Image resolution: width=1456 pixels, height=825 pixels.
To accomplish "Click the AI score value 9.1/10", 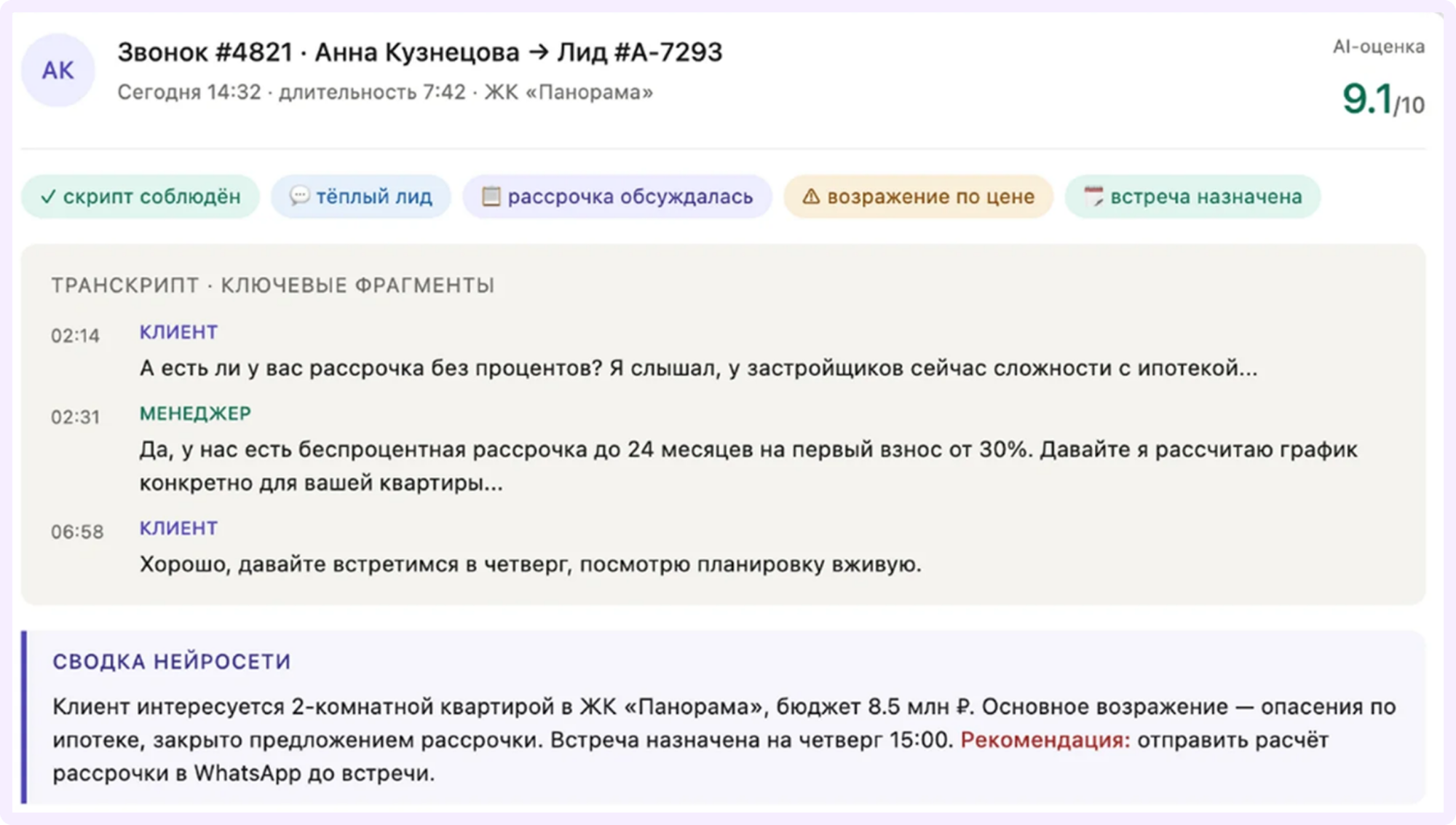I will [x=1383, y=100].
